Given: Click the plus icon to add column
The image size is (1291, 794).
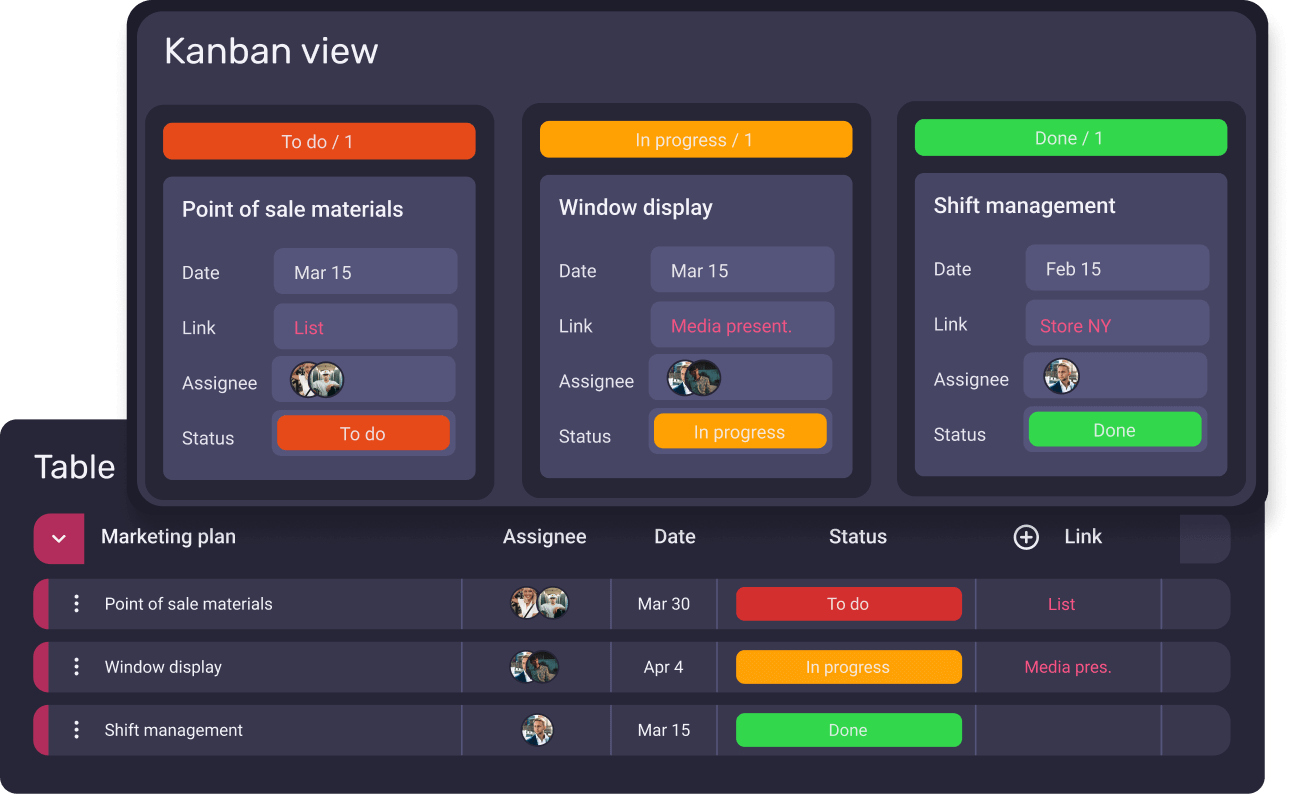Looking at the screenshot, I should pos(1026,538).
